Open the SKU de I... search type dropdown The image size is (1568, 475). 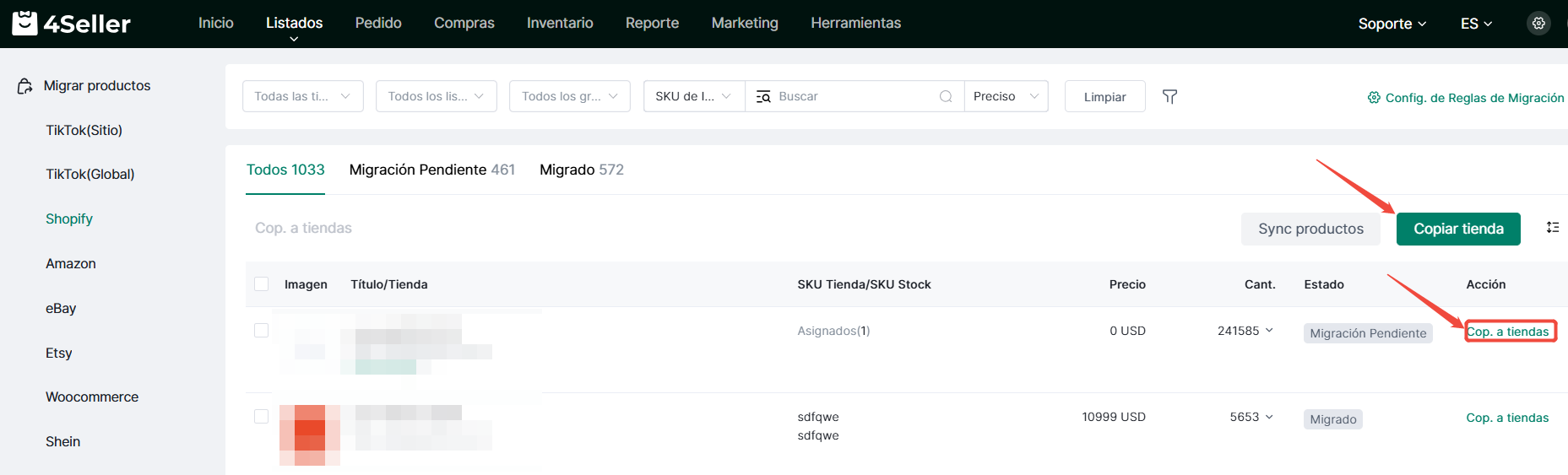[694, 96]
